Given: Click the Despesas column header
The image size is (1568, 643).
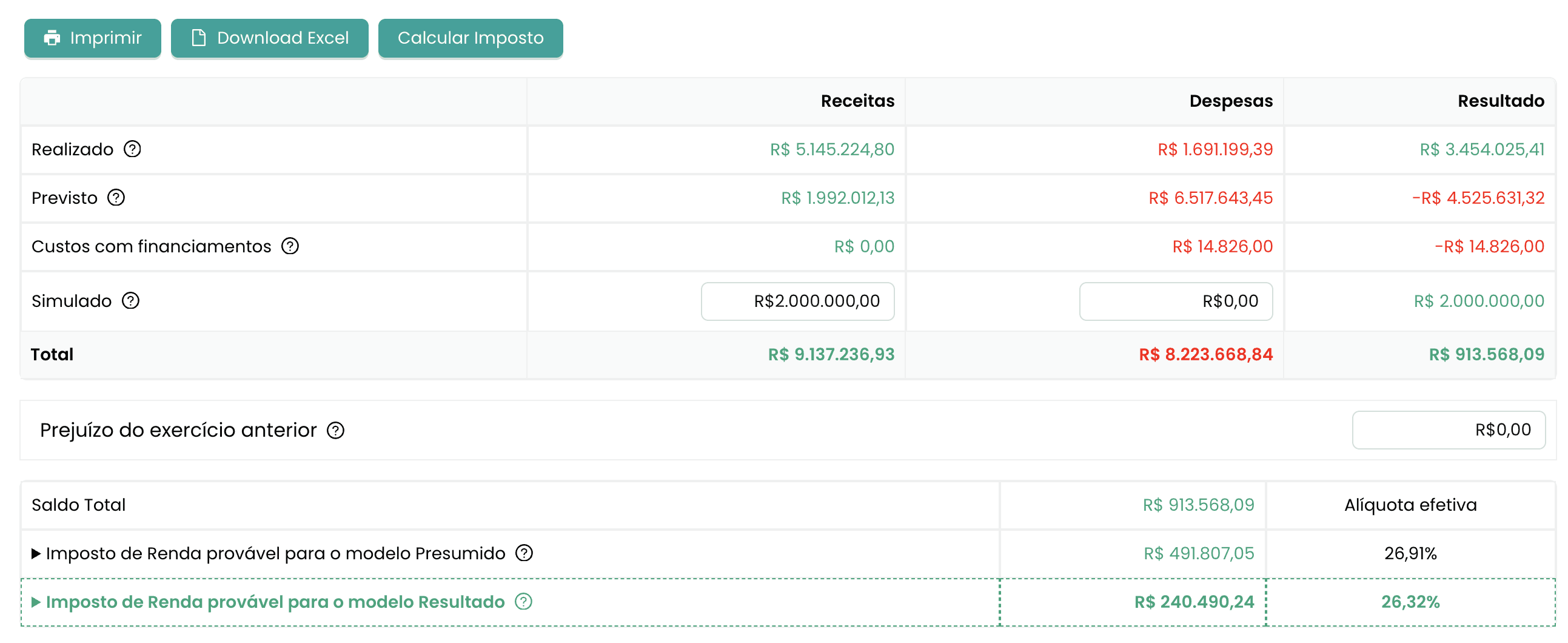Looking at the screenshot, I should click(1231, 101).
